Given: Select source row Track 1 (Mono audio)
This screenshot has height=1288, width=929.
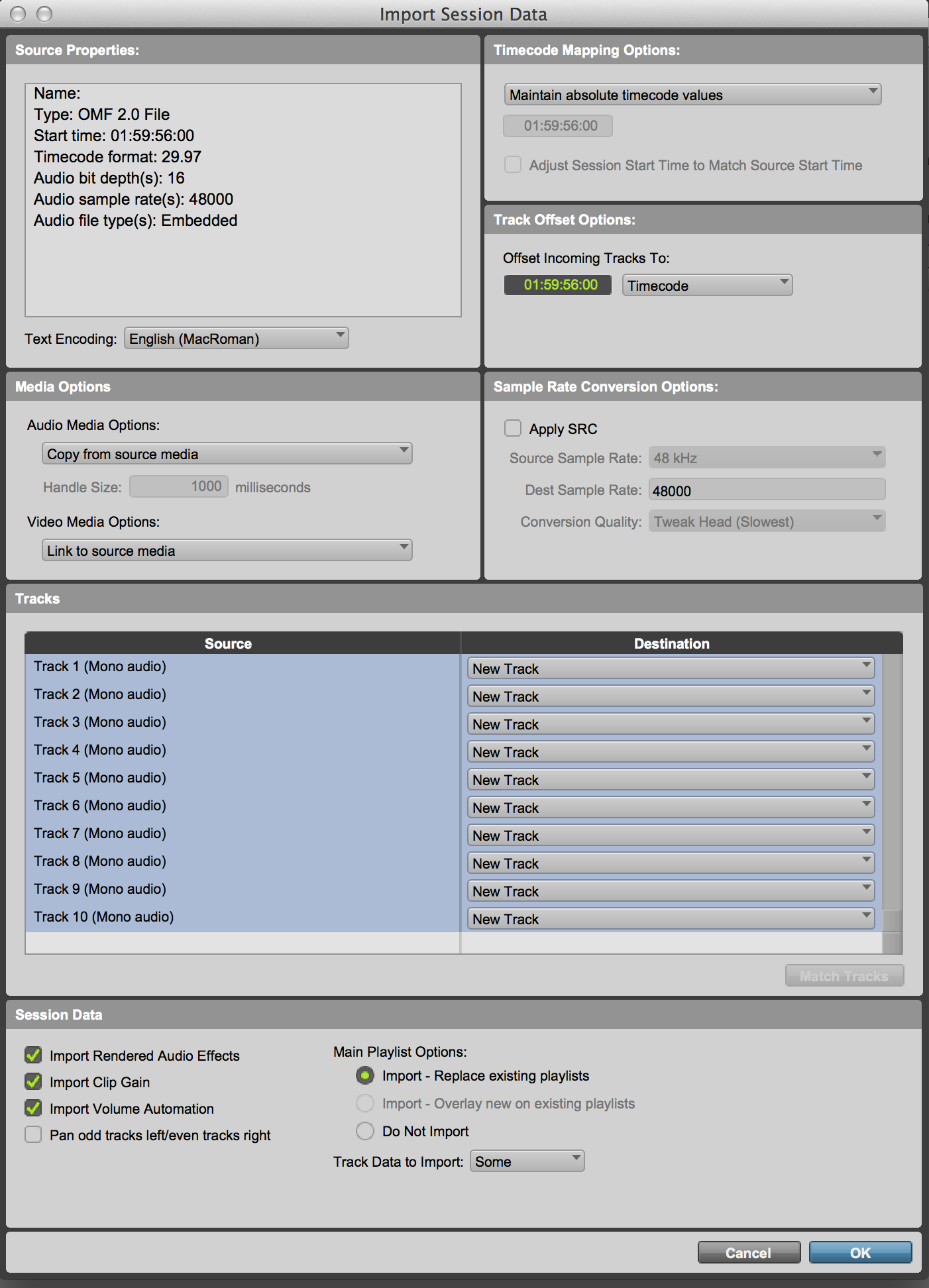Looking at the screenshot, I should (x=243, y=667).
